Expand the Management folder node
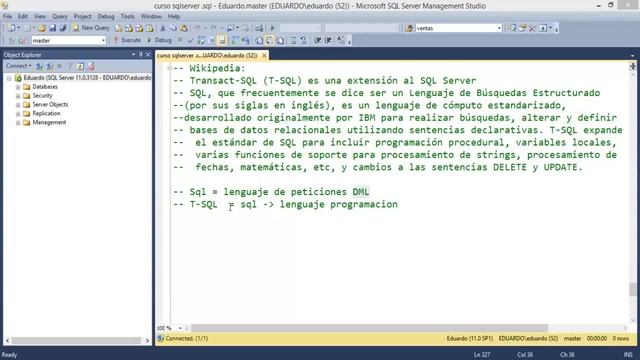Viewport: 640px width, 360px height. pyautogui.click(x=18, y=122)
